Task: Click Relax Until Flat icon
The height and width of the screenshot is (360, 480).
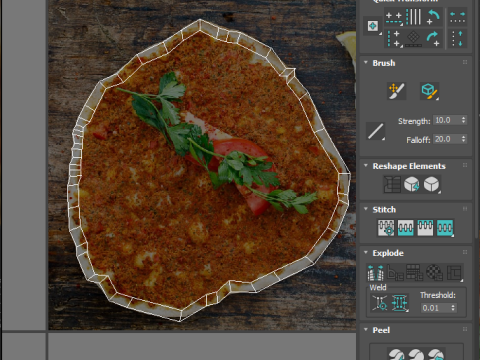Action: tap(412, 184)
